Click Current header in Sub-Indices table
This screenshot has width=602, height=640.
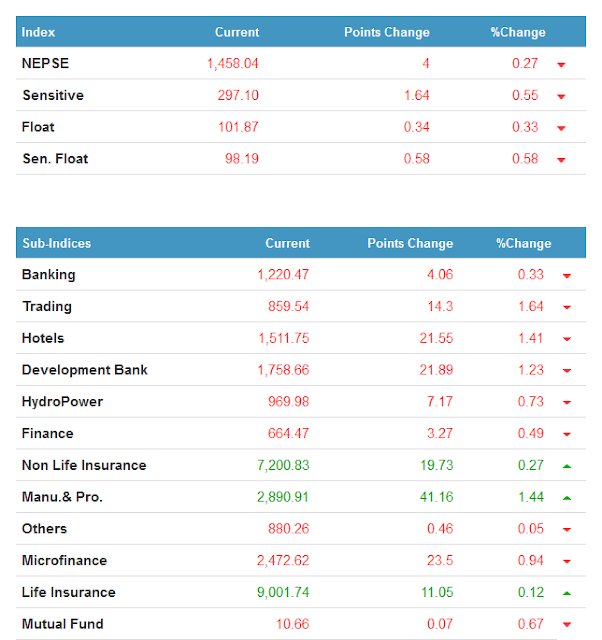tap(287, 243)
